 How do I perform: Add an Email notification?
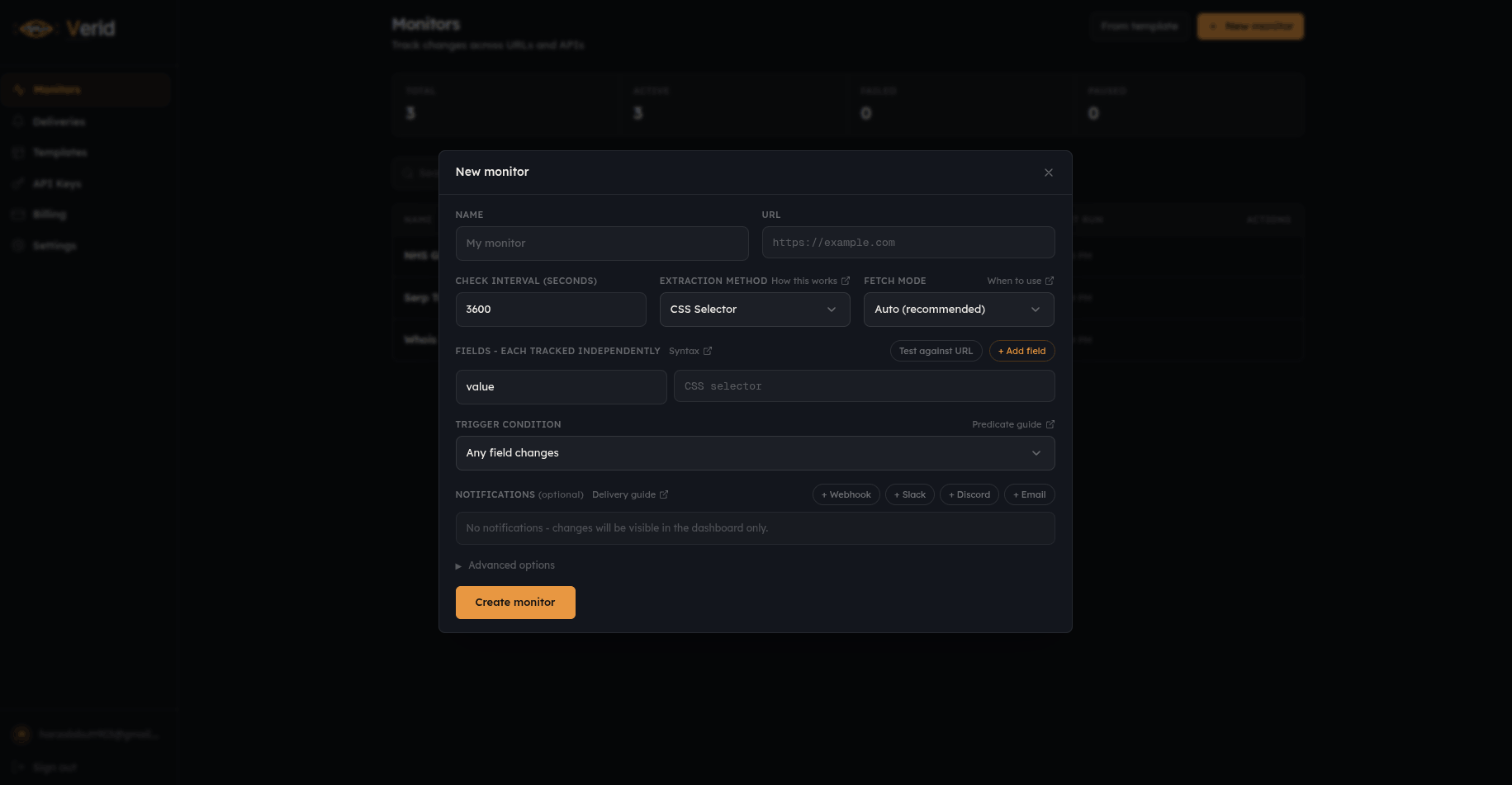coord(1030,494)
